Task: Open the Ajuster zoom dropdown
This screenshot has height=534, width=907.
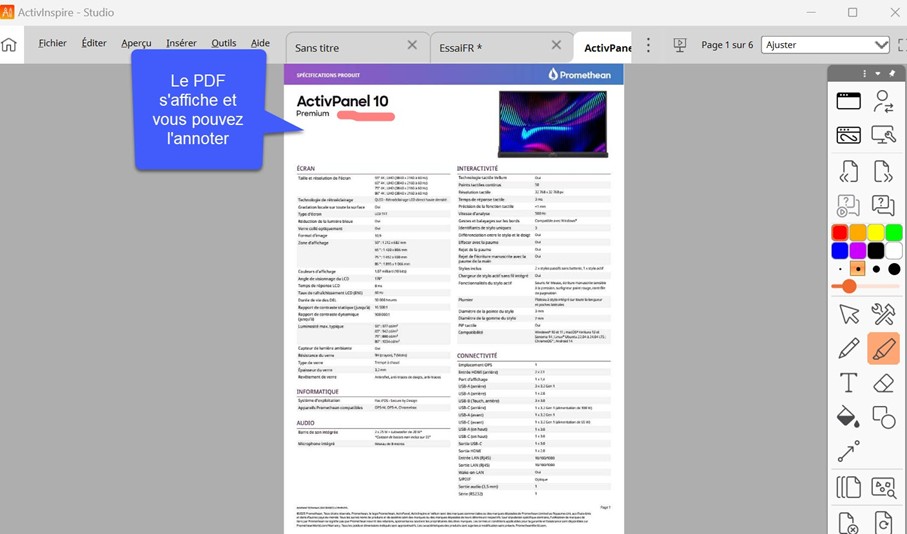Action: [x=825, y=45]
